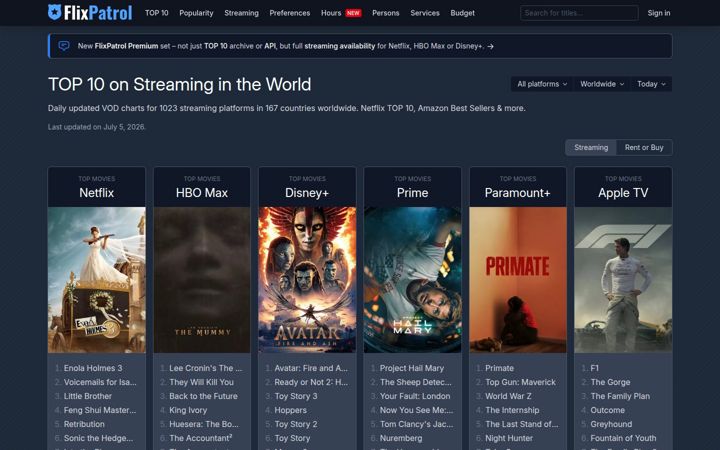720x450 pixels.
Task: Open the Apple TV heading link
Action: tap(623, 193)
